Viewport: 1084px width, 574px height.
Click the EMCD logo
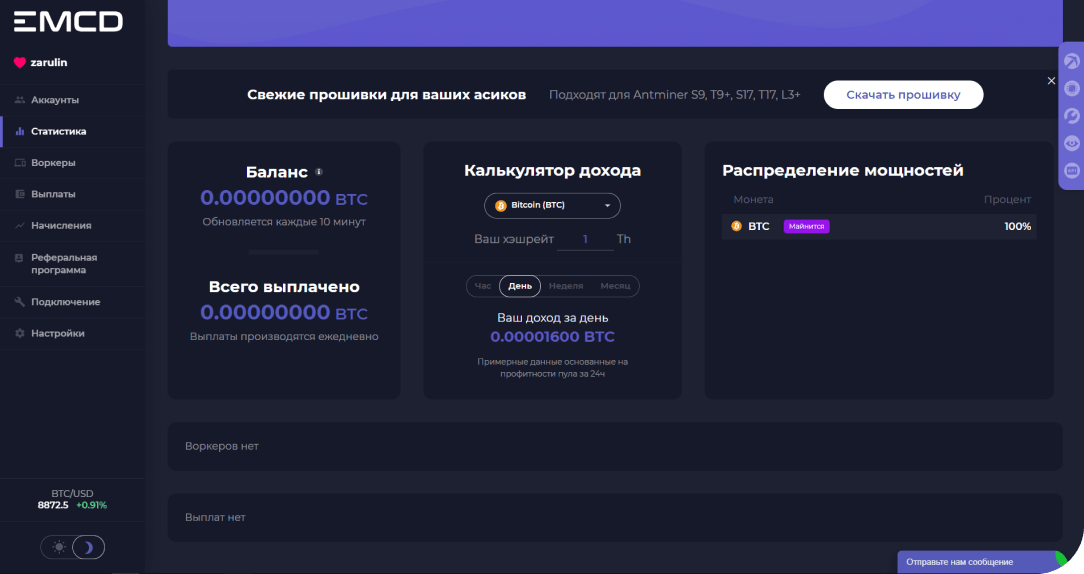68,21
